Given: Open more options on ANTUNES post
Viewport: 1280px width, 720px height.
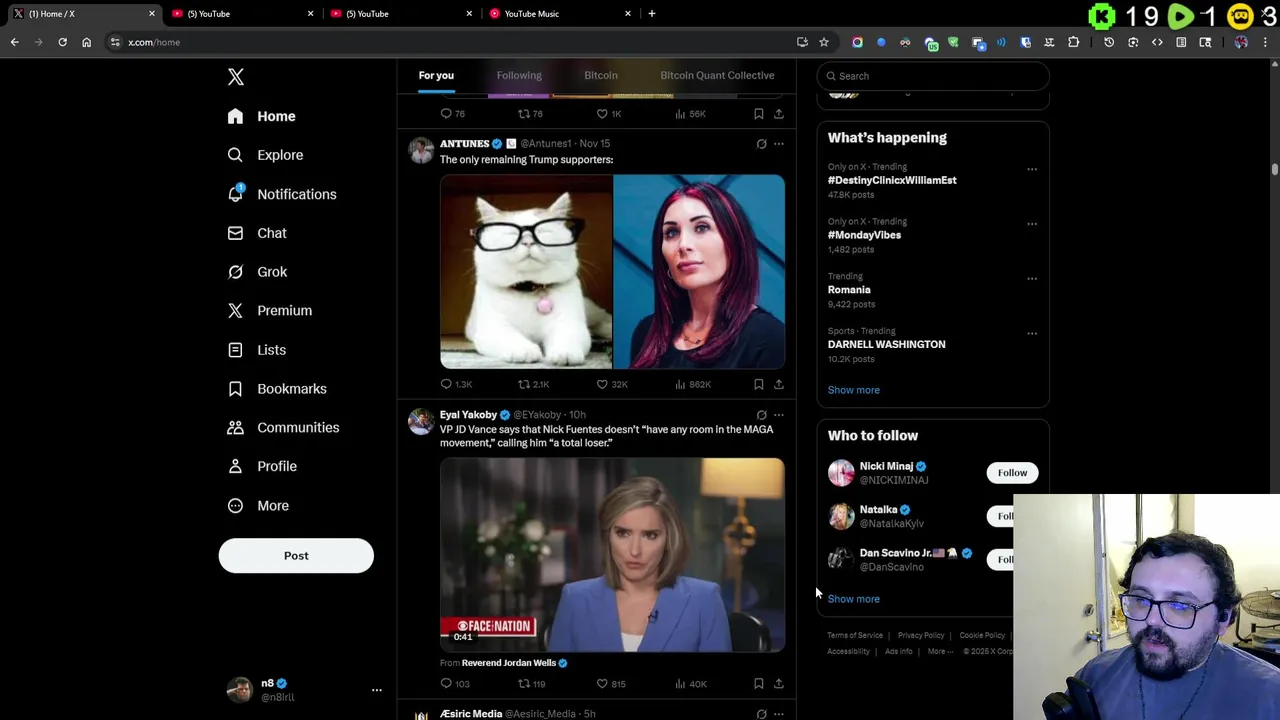Looking at the screenshot, I should tap(779, 144).
